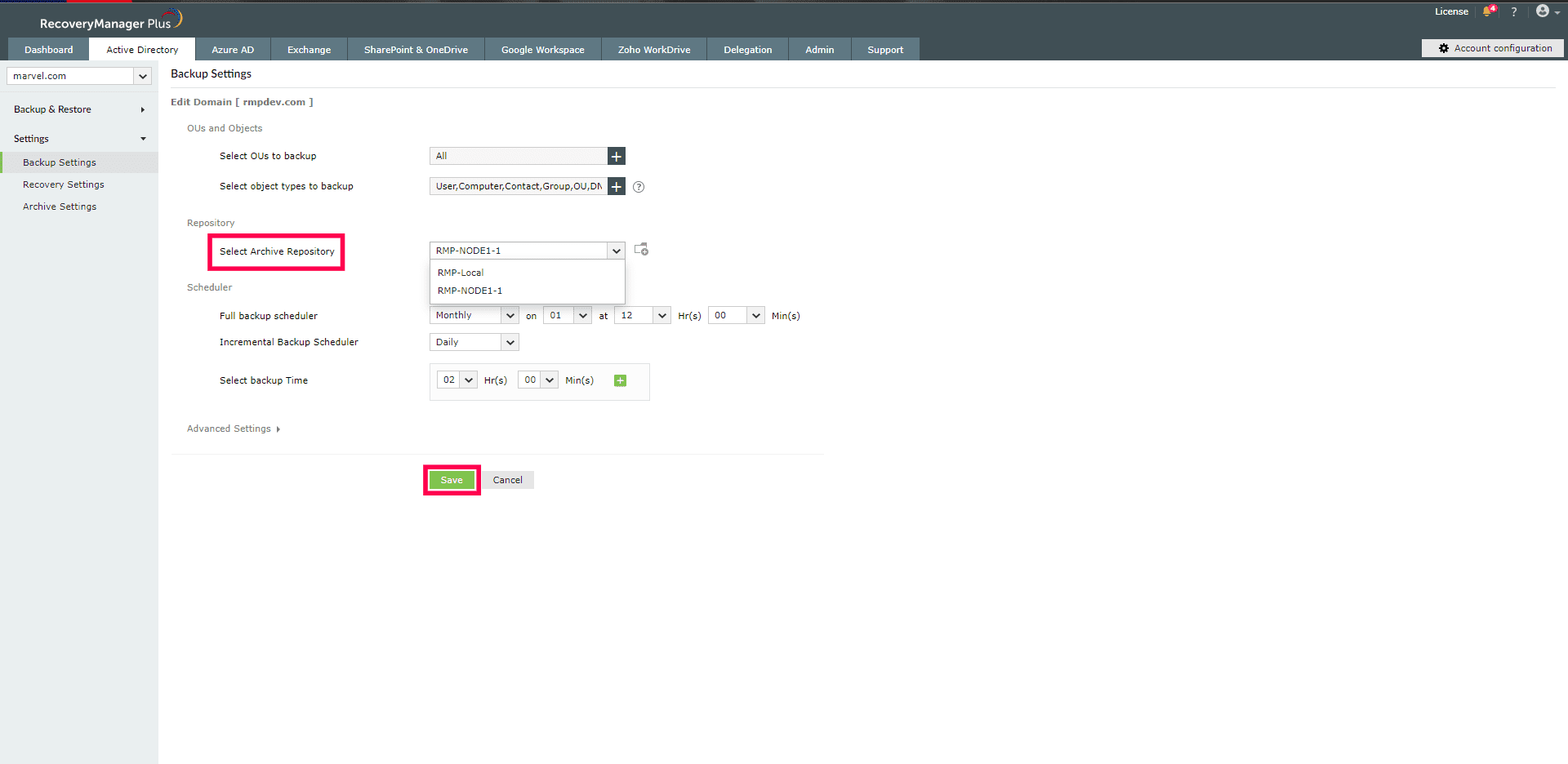Open the user account menu in the header
This screenshot has height=764, width=1568.
point(1548,11)
